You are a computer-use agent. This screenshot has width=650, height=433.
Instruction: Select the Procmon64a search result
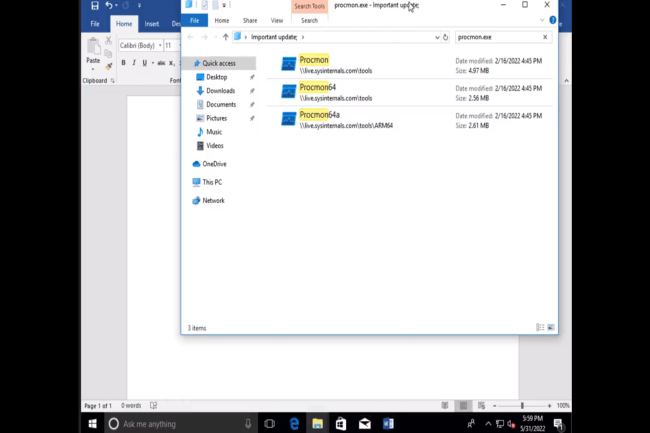click(411, 120)
